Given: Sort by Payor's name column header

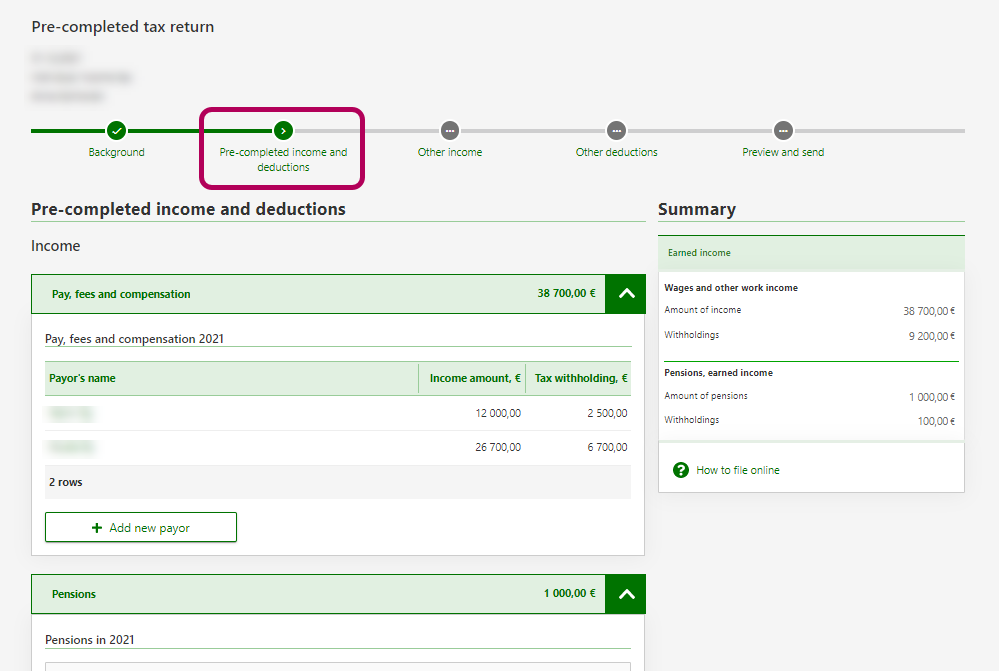Looking at the screenshot, I should tap(83, 379).
